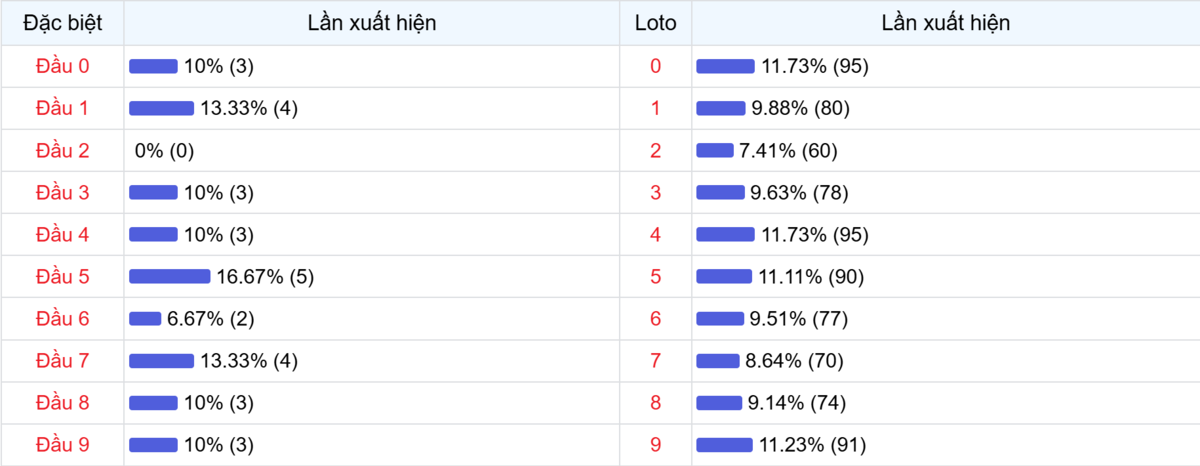Select the 'Đầu 1' label
Viewport: 1200px width, 466px height.
[x=62, y=108]
